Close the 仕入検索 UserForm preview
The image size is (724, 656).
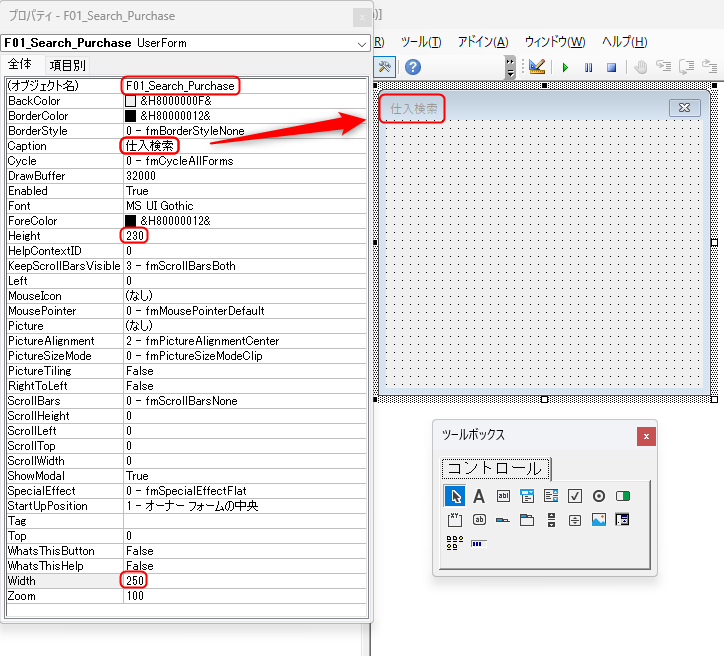684,108
